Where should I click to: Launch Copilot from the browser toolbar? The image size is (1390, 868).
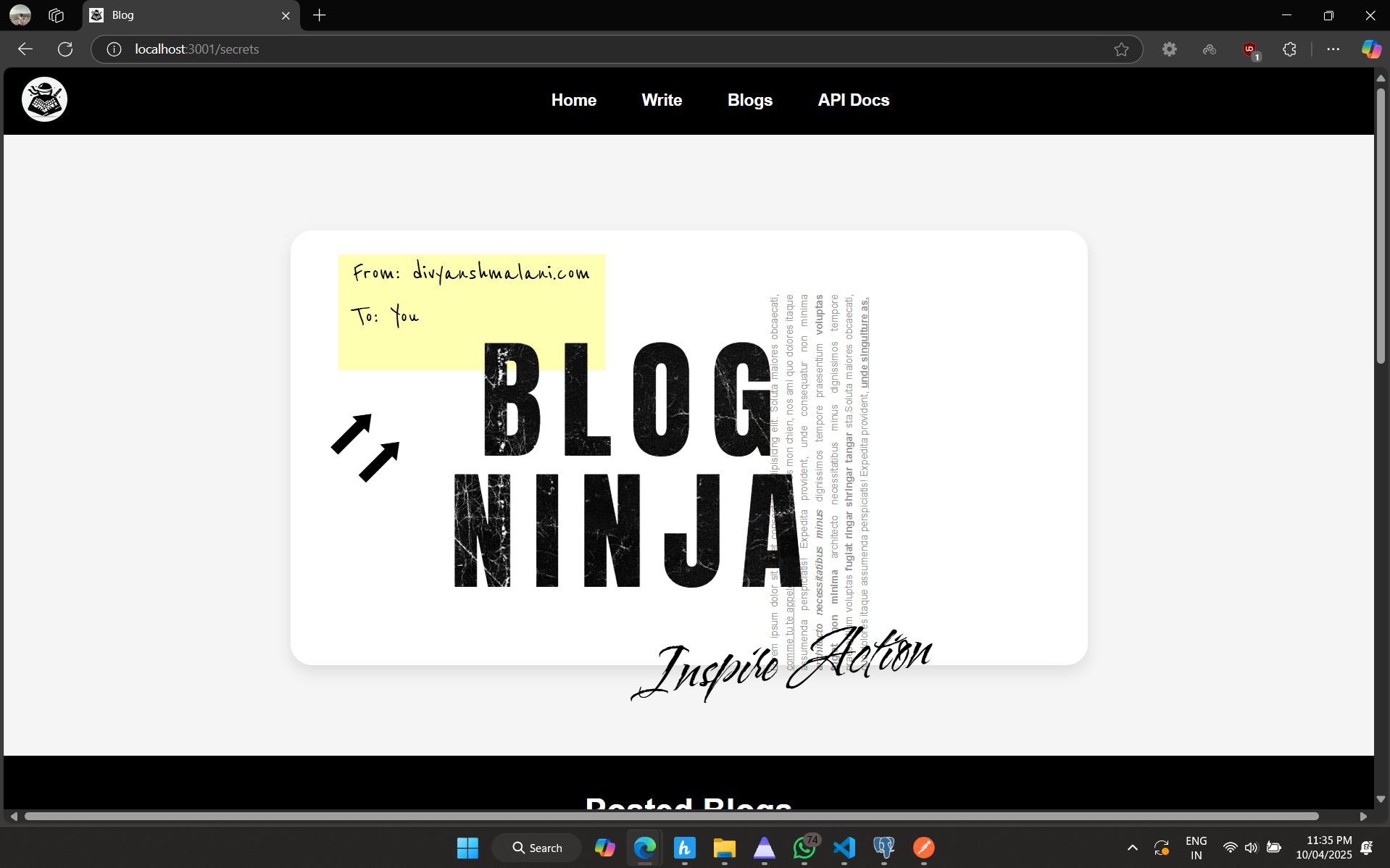coord(1370,49)
